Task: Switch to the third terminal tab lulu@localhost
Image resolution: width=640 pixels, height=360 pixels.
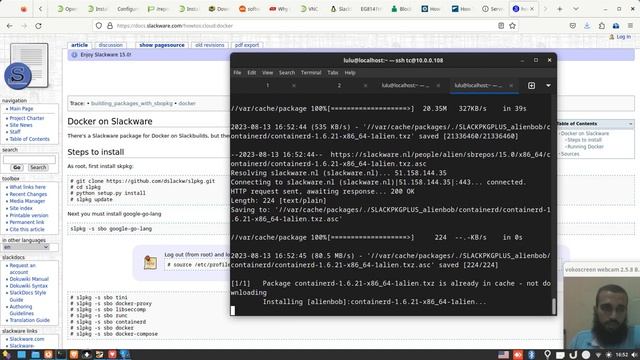Action: [405, 85]
